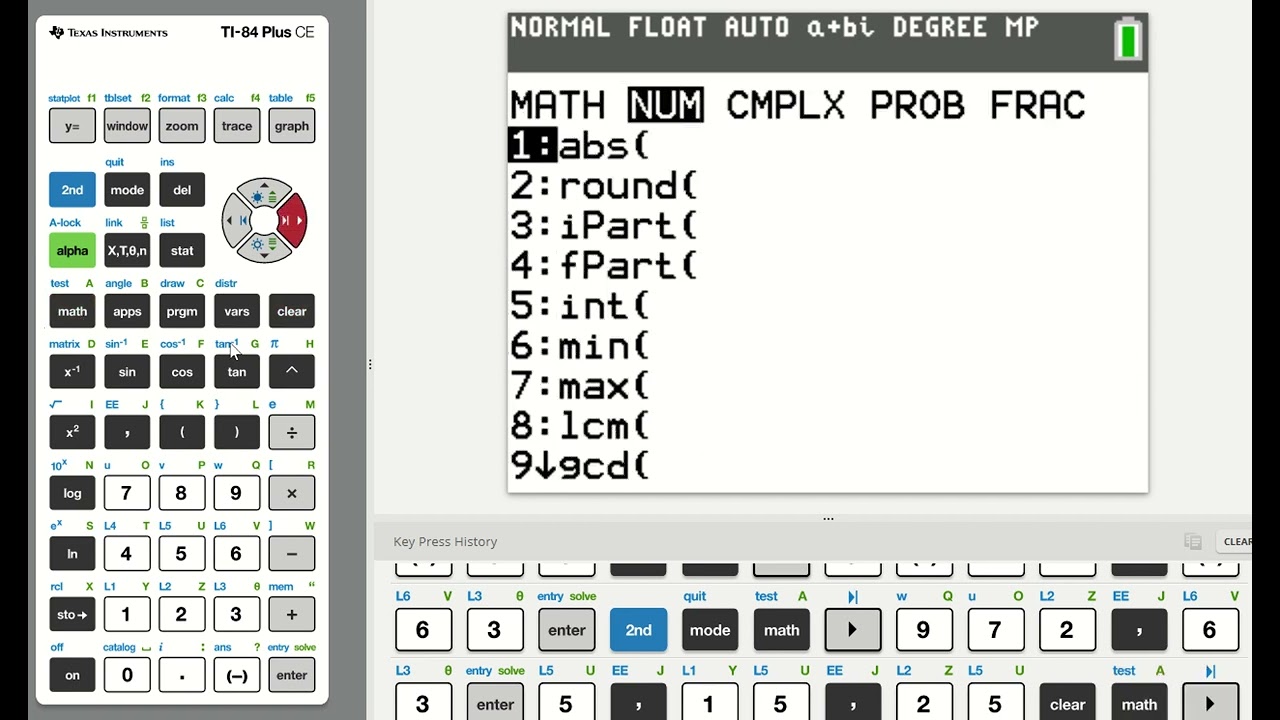Click the mode key on the calculator keypad
Image resolution: width=1280 pixels, height=720 pixels.
(x=127, y=190)
